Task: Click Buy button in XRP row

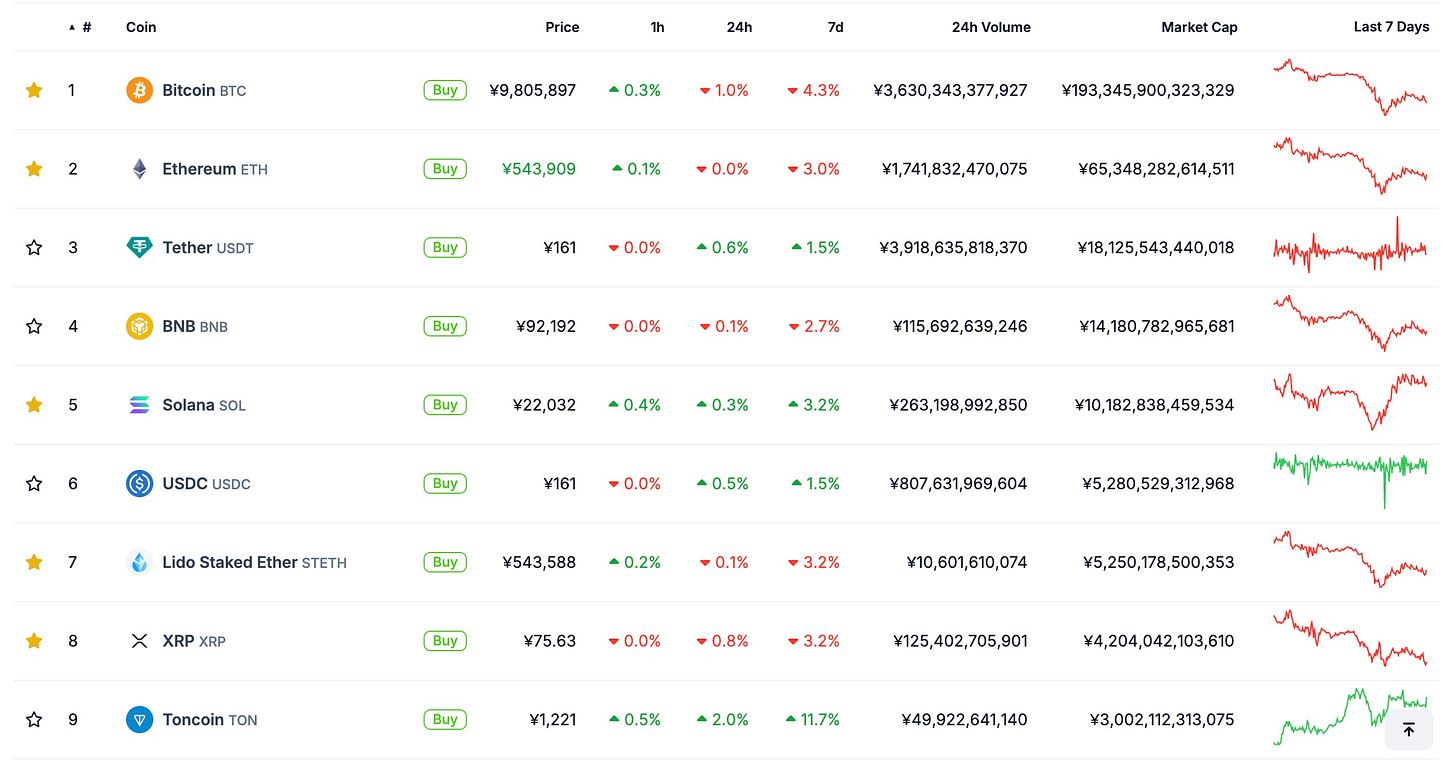Action: point(445,641)
